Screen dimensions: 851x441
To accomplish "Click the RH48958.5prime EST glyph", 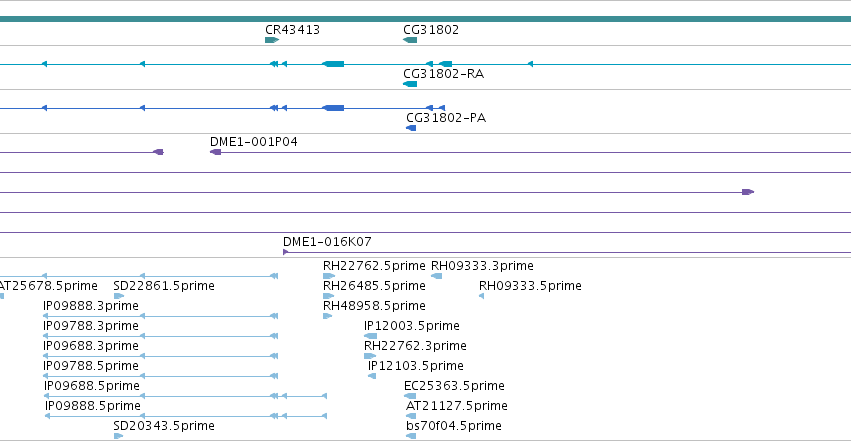I will [x=327, y=316].
